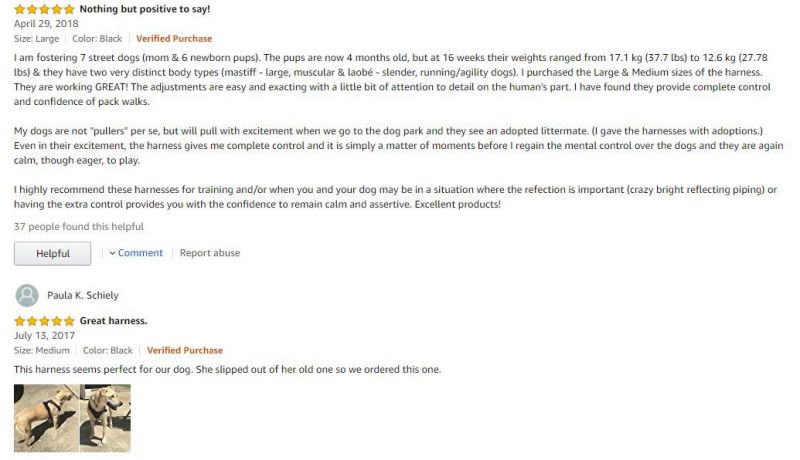Viewport: 800px width, 460px height.
Task: Click the Color: Black label on first review
Action: [97, 39]
